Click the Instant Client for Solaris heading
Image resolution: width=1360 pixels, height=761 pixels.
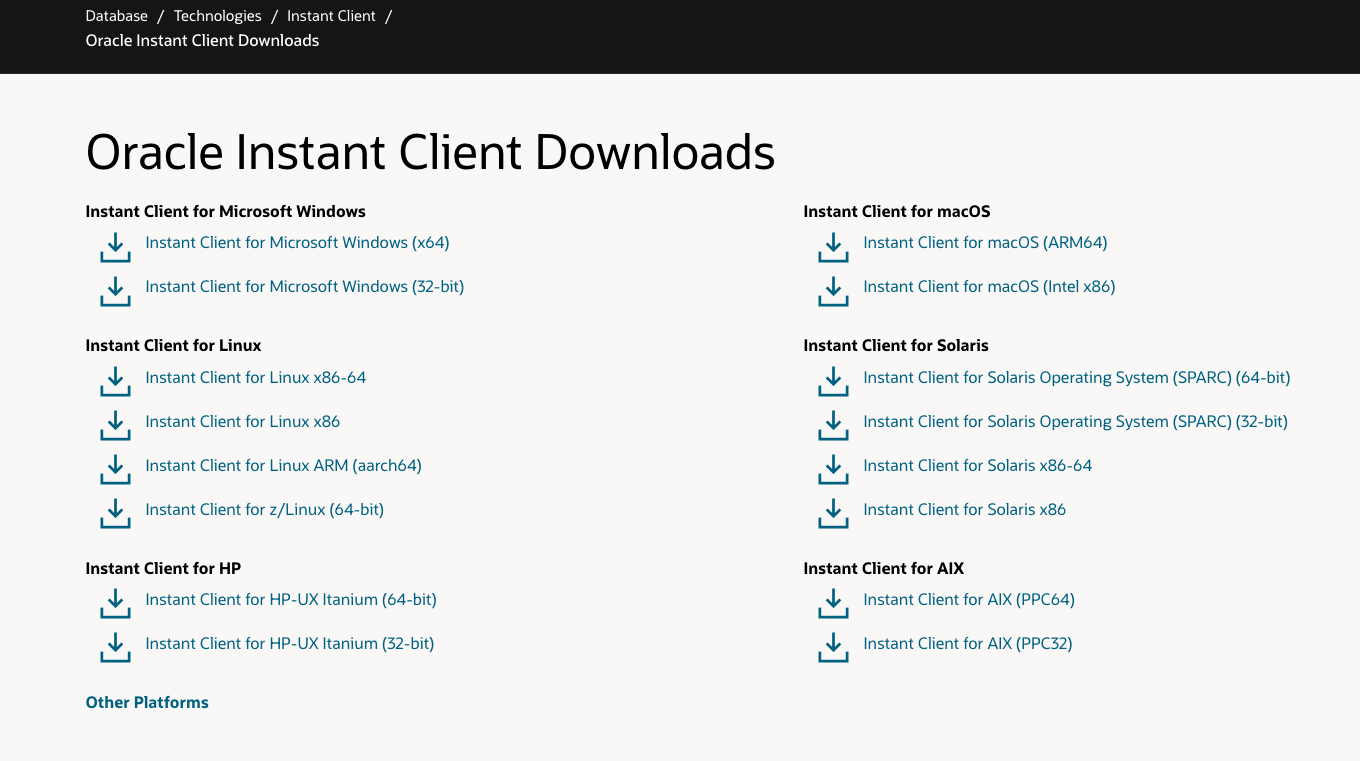tap(896, 345)
